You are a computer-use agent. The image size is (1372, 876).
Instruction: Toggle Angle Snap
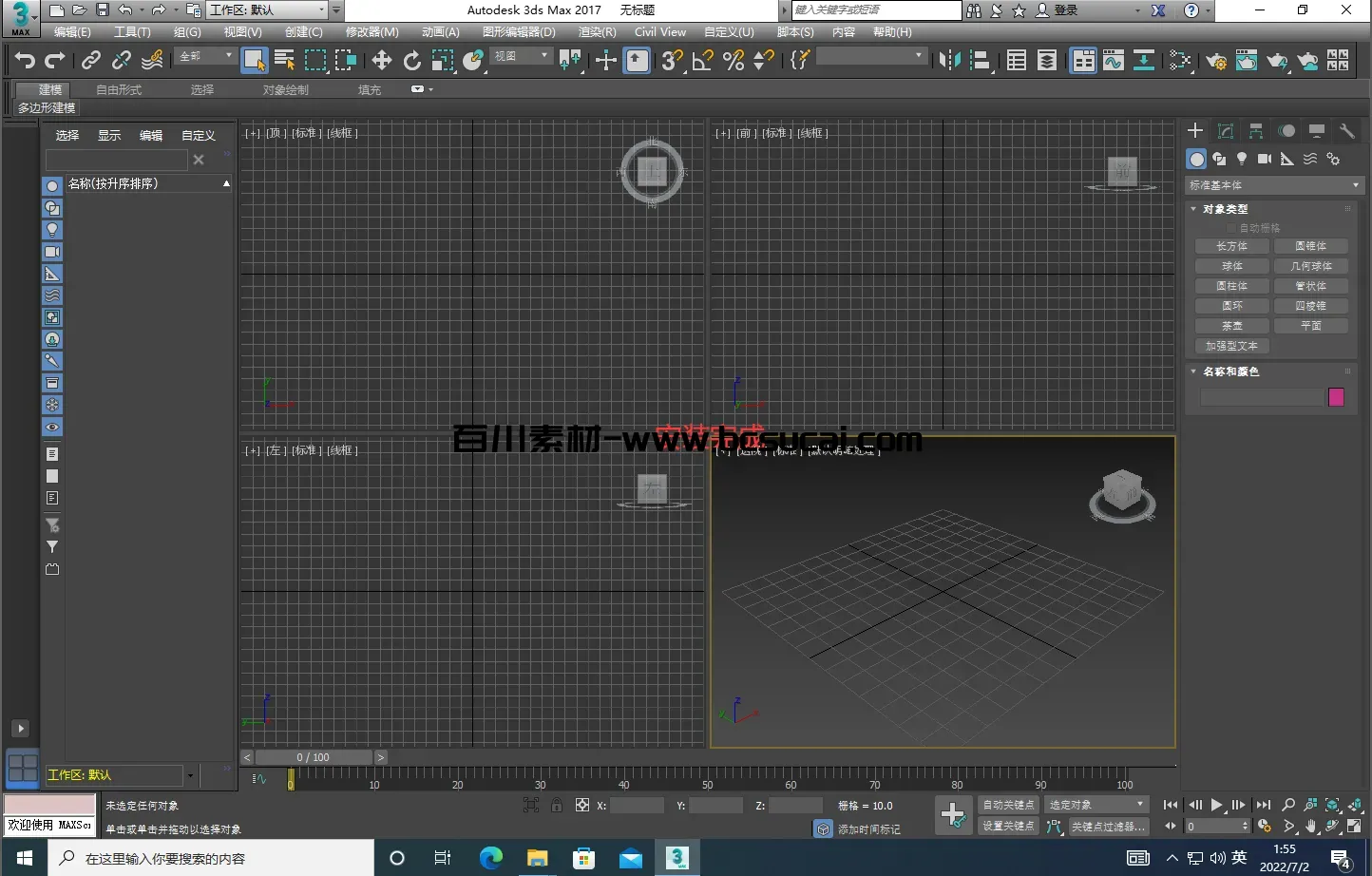click(703, 61)
